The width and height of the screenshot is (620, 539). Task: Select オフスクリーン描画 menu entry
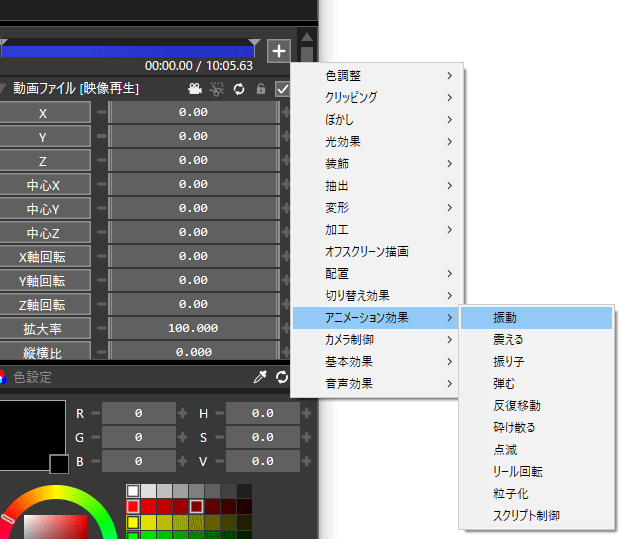tap(378, 252)
